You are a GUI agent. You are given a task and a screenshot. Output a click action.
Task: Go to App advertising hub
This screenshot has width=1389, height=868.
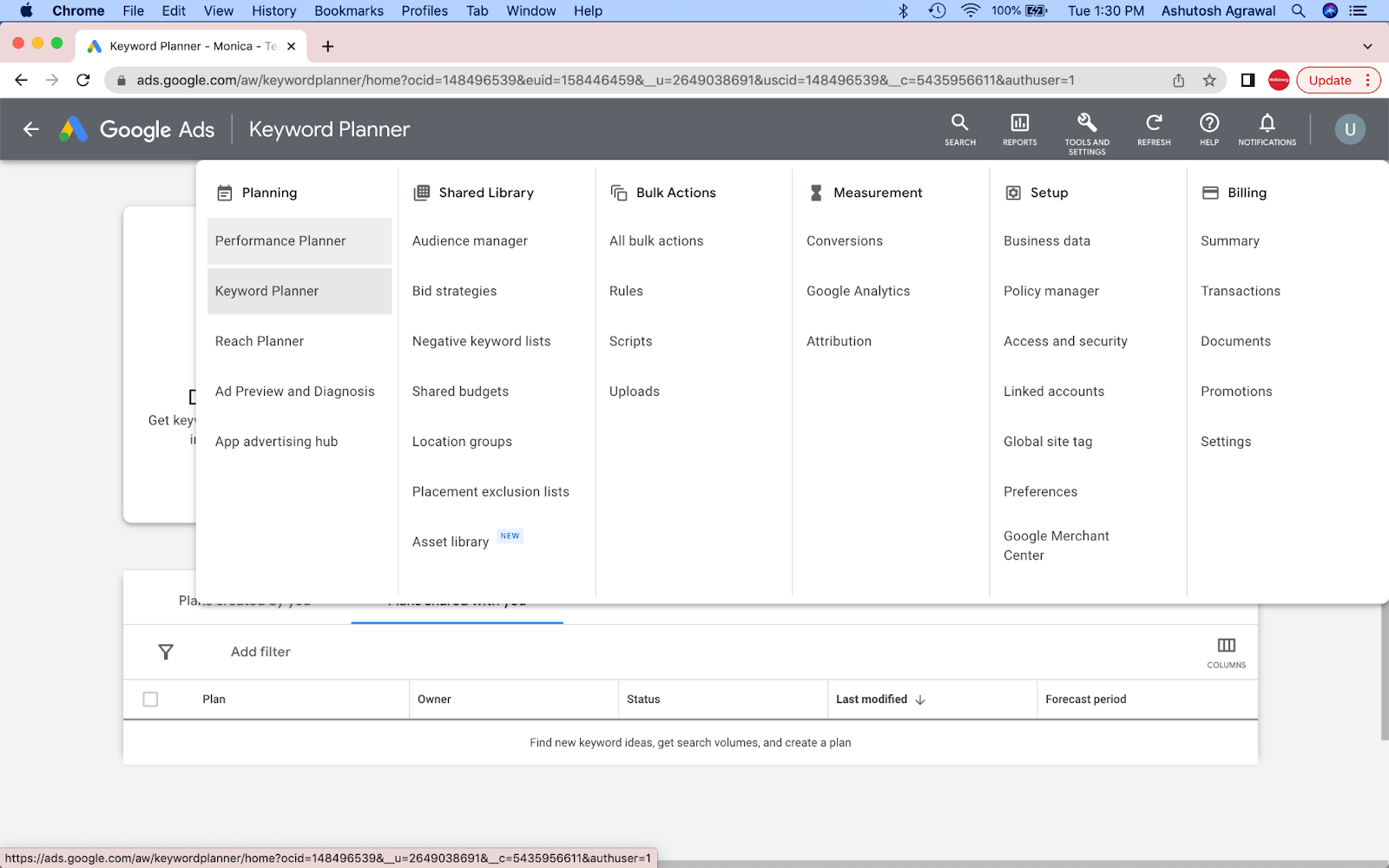click(276, 442)
